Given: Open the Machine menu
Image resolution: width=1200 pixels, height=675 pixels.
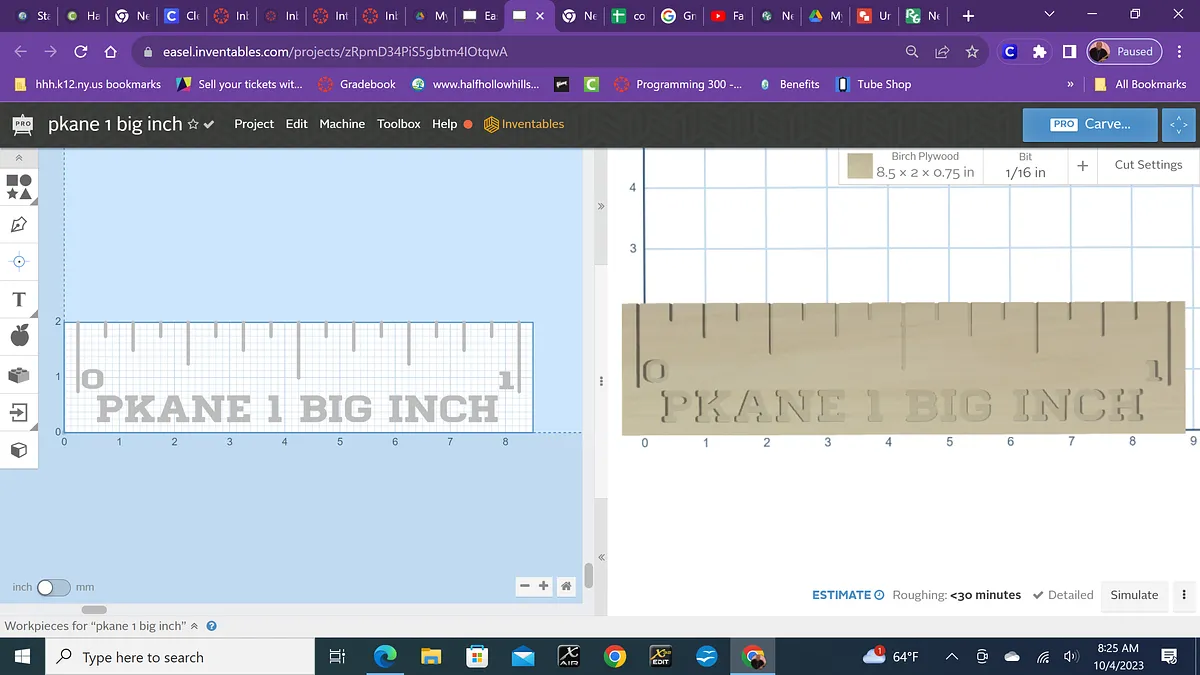Looking at the screenshot, I should [x=342, y=124].
